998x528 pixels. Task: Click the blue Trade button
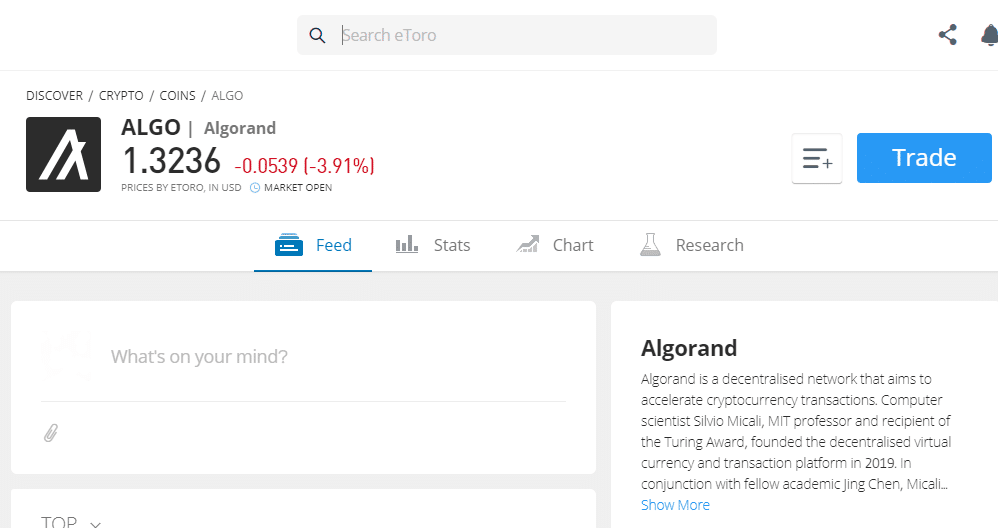(x=924, y=158)
